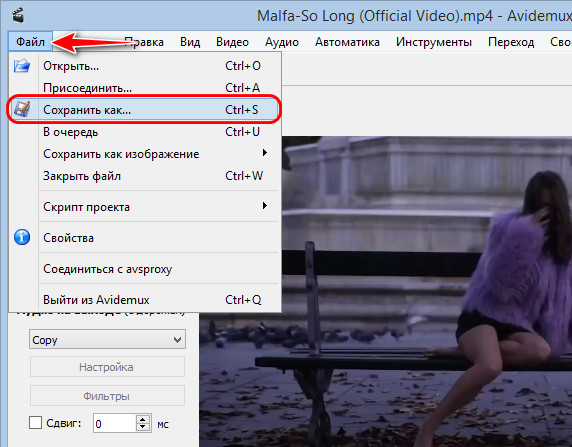Click the Avidemux clapperboard app icon

[x=18, y=16]
